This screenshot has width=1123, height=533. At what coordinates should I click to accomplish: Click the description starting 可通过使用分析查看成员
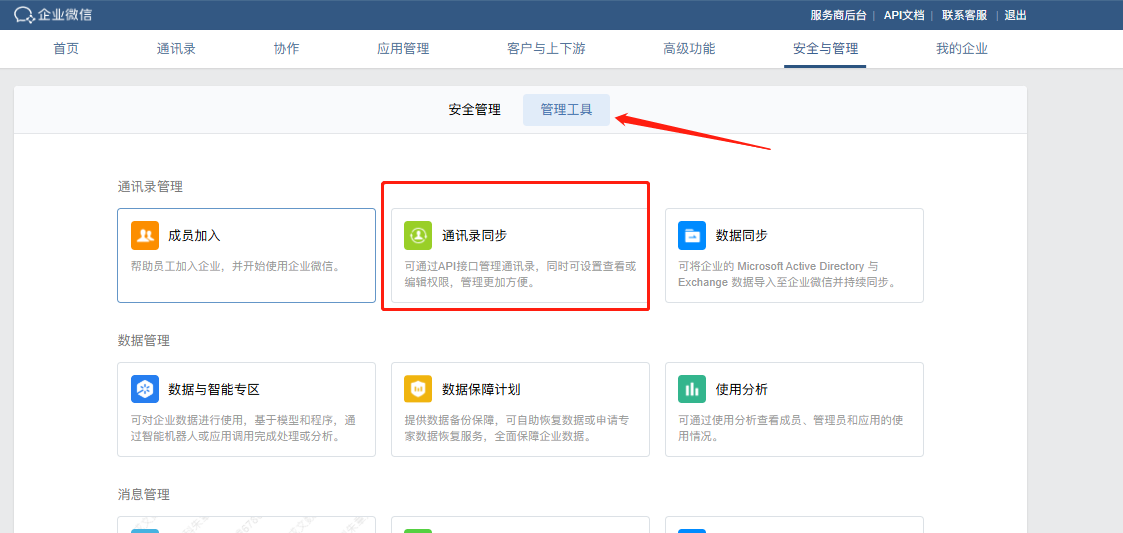click(791, 428)
